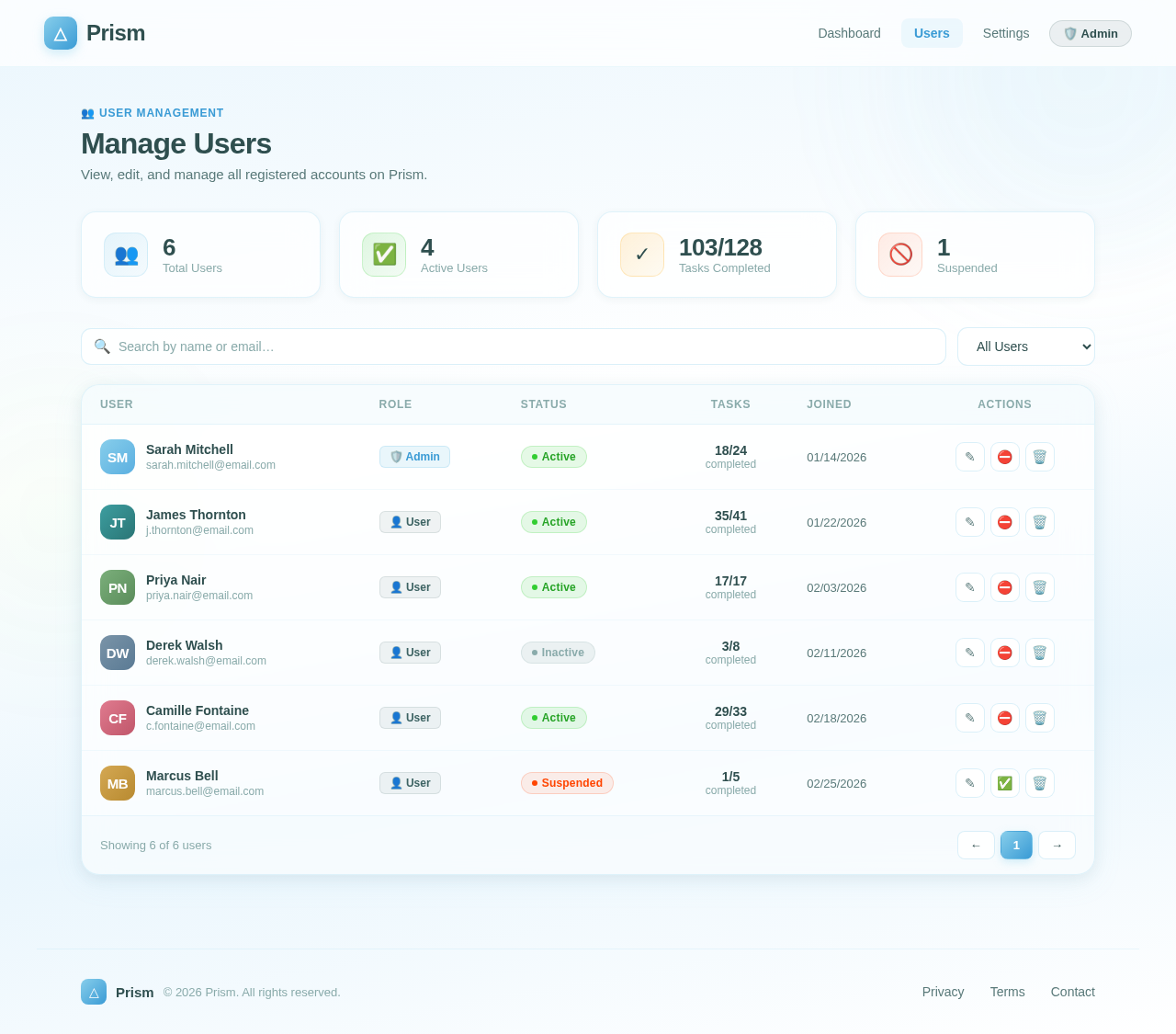Click the reactivate checkmark icon for Marcus Bell
1176x1034 pixels.
pos(1005,783)
